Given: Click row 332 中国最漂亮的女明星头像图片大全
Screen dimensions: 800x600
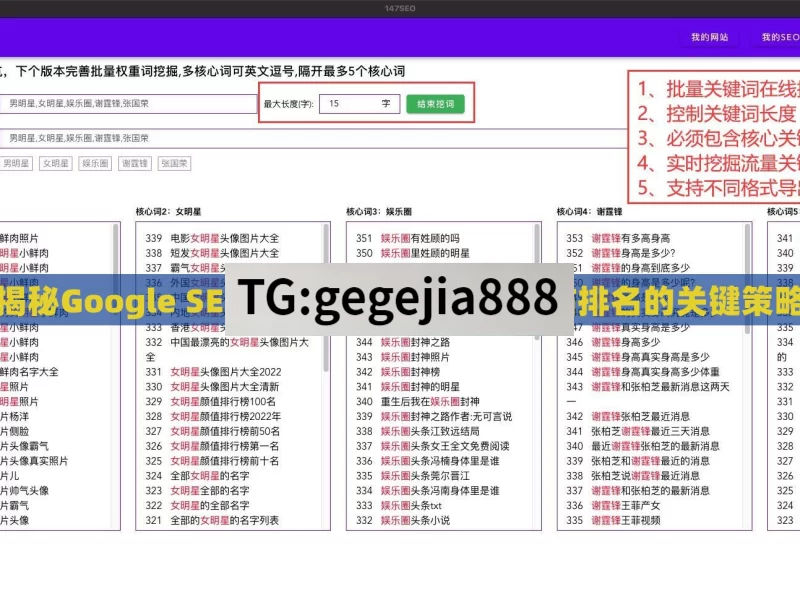Looking at the screenshot, I should (227, 349).
